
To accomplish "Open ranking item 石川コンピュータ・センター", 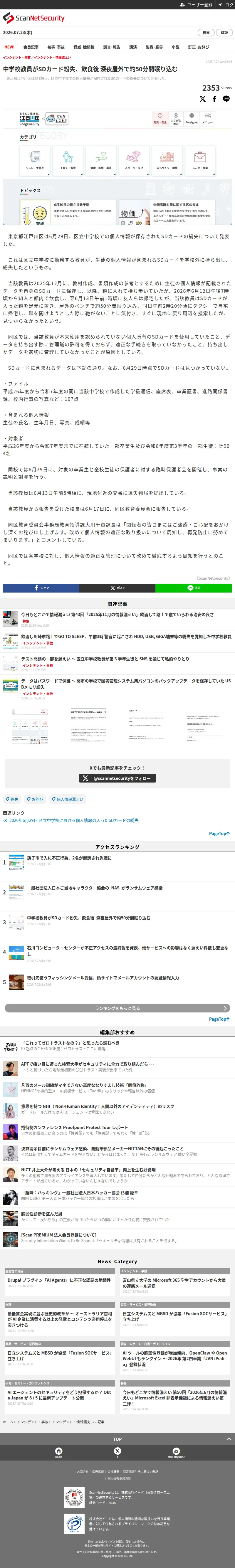I will point(127,951).
